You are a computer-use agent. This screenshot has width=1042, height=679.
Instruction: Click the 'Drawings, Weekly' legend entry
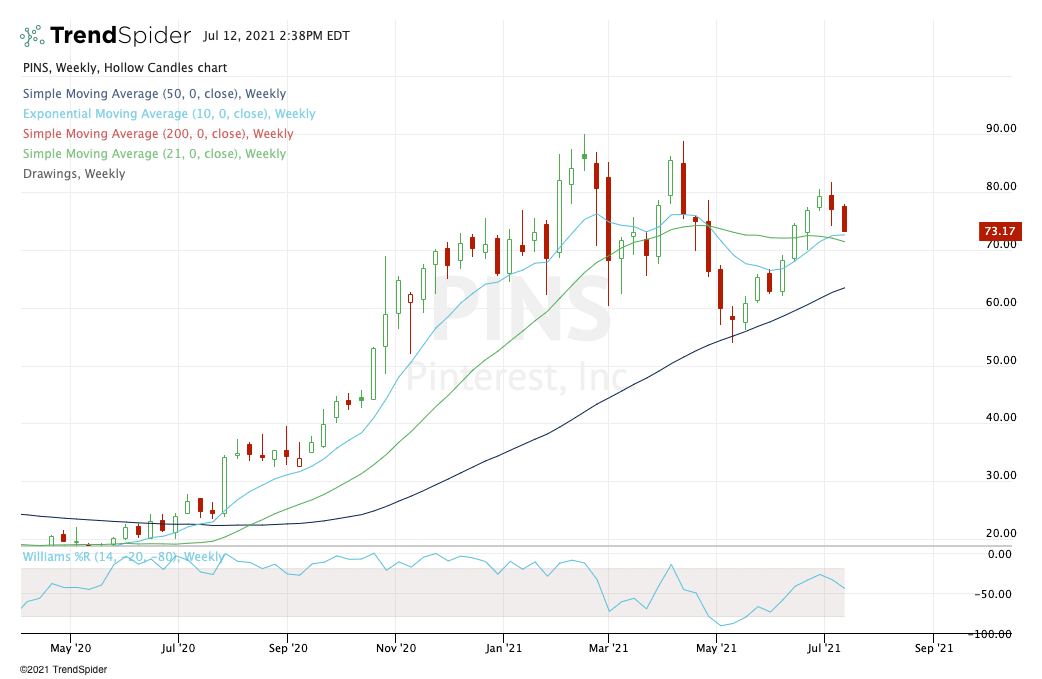coord(74,173)
